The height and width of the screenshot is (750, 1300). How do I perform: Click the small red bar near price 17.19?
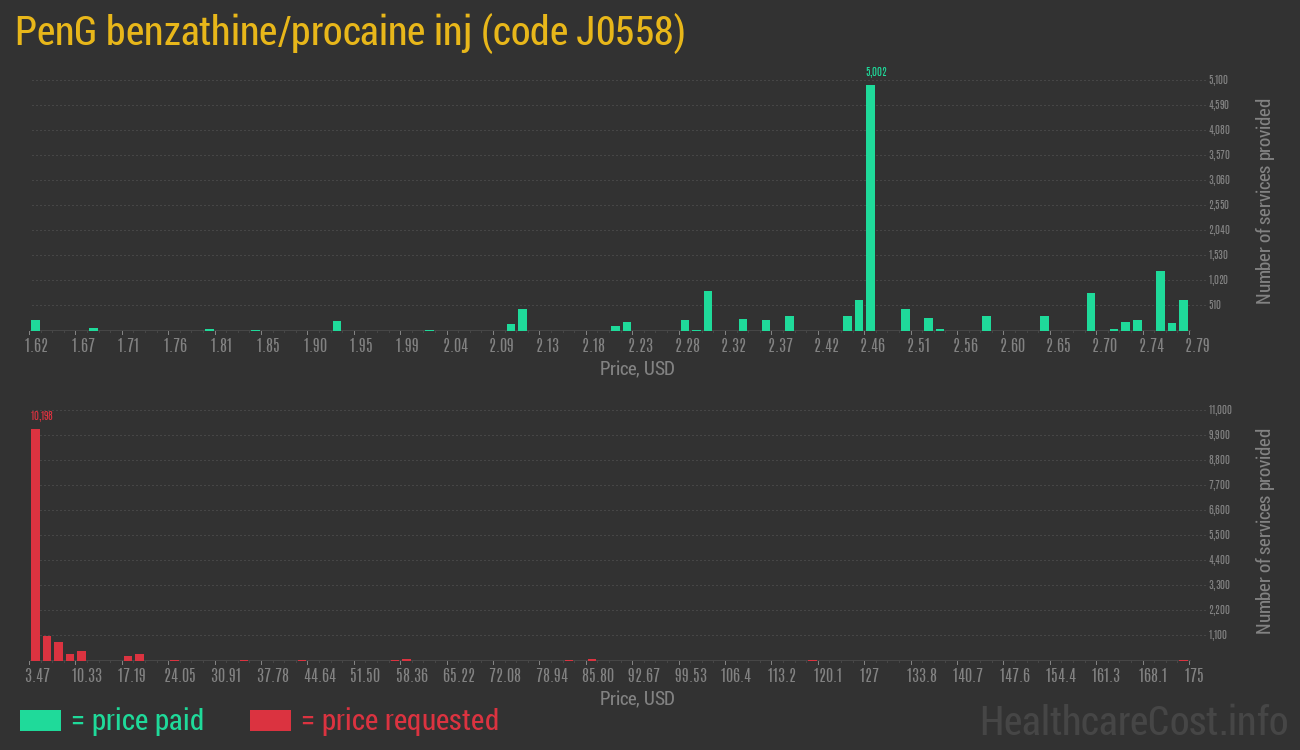coord(128,657)
